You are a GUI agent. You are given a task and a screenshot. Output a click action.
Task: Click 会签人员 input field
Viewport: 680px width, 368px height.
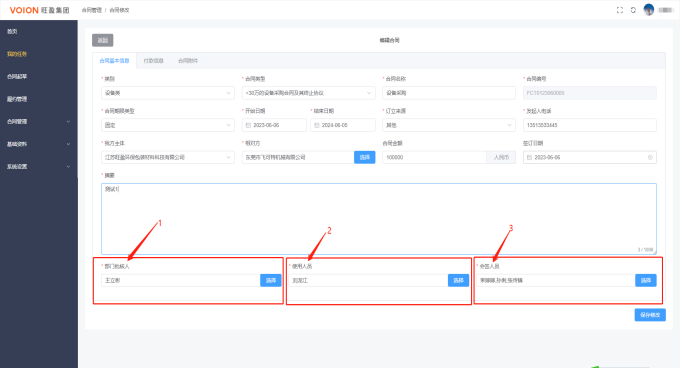point(556,280)
